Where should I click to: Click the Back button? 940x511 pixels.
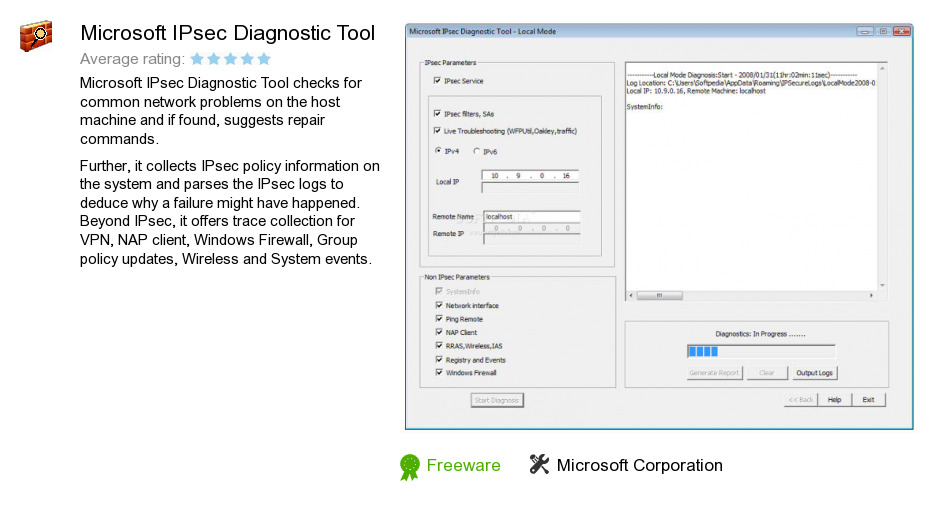point(800,399)
